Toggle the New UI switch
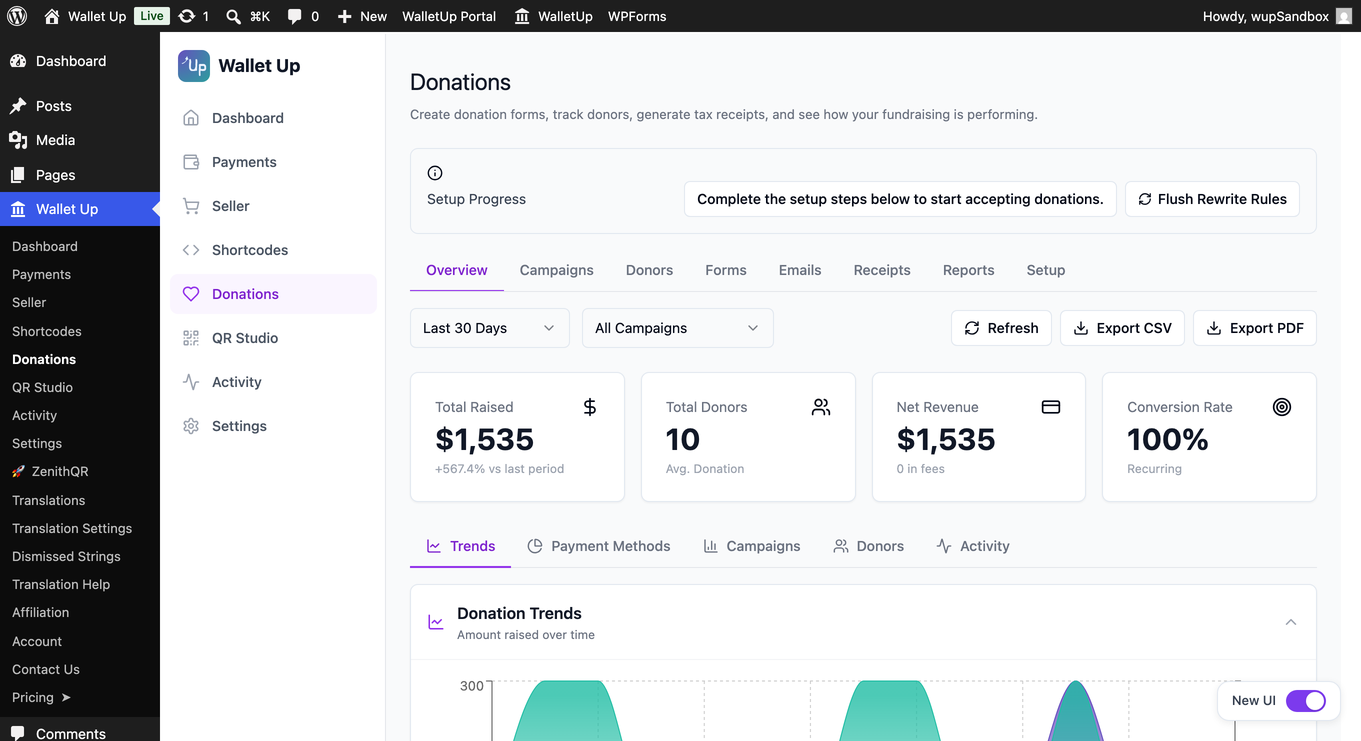This screenshot has height=741, width=1361. pos(1306,701)
